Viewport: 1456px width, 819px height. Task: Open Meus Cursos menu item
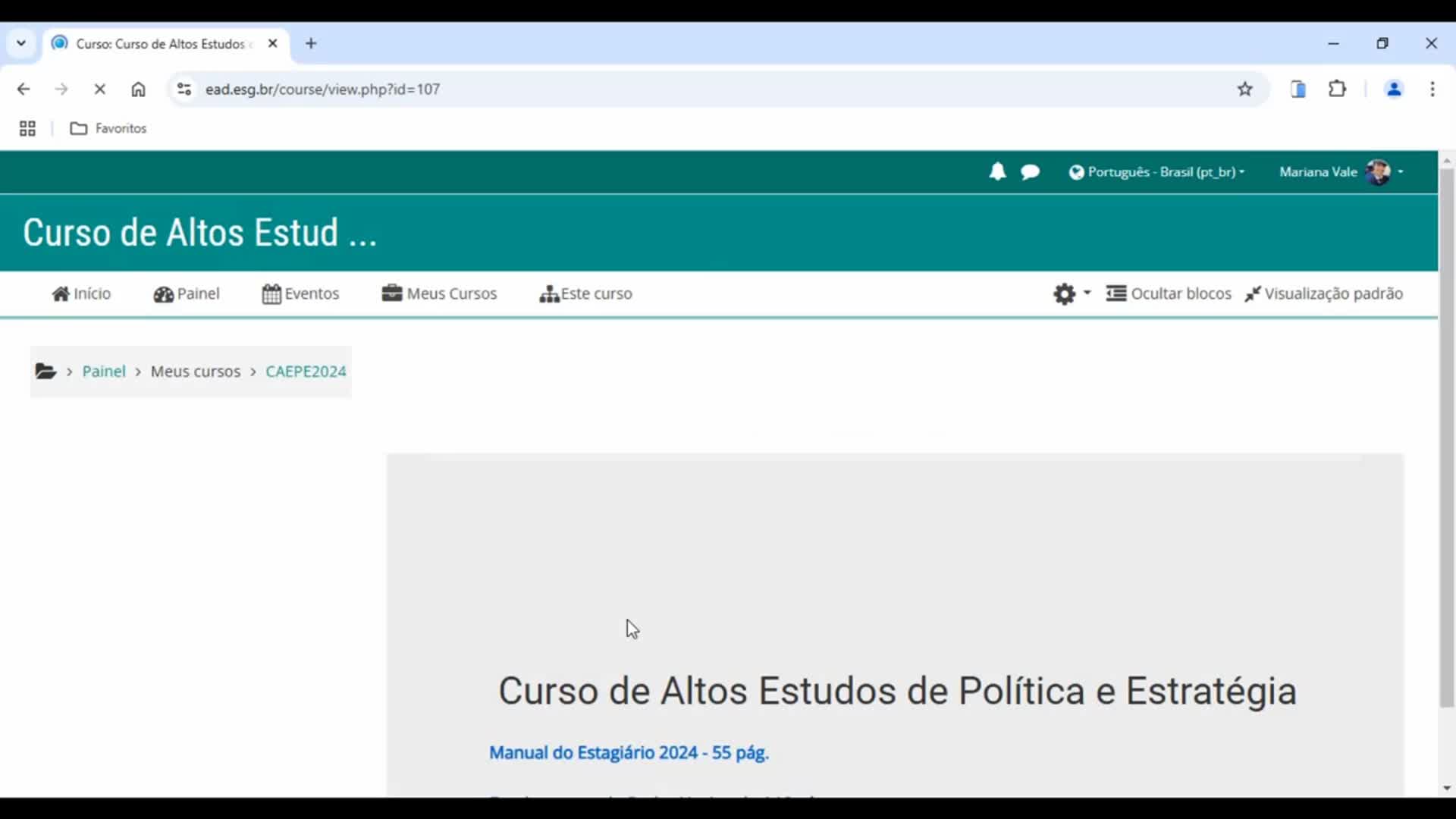point(440,293)
